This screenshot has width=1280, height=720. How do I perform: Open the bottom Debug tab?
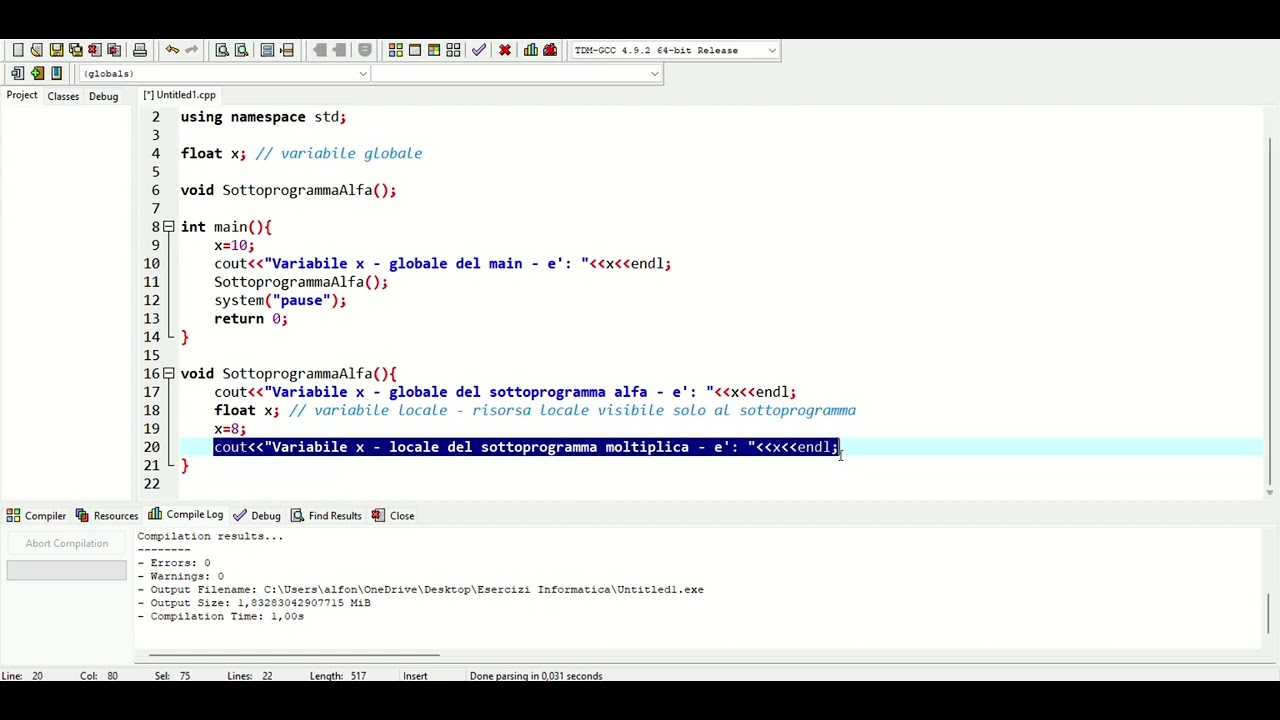(x=257, y=516)
